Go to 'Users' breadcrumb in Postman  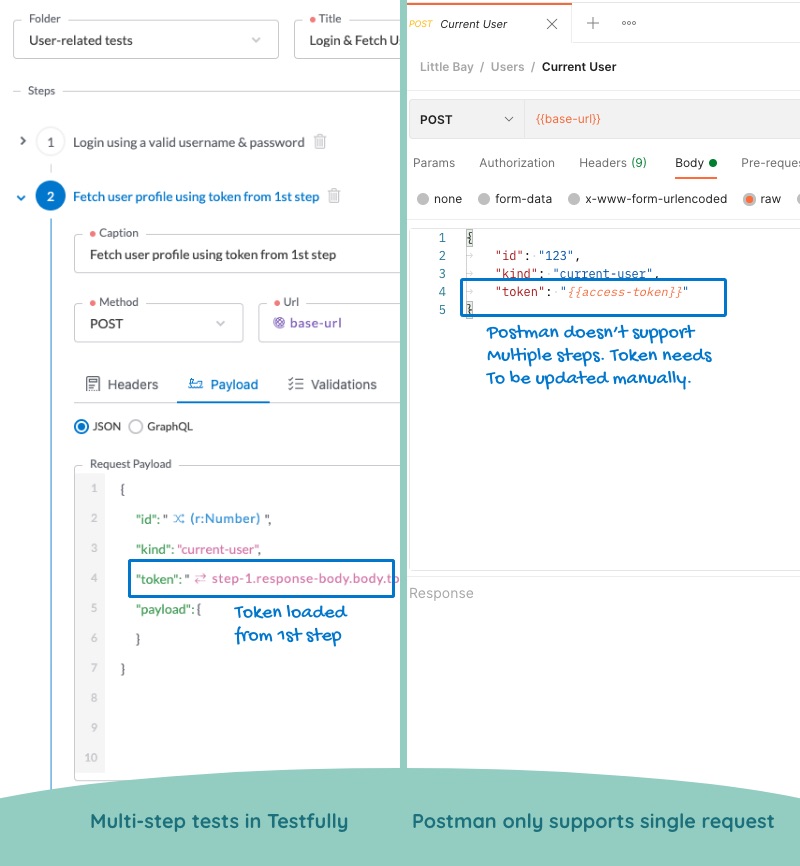[507, 67]
